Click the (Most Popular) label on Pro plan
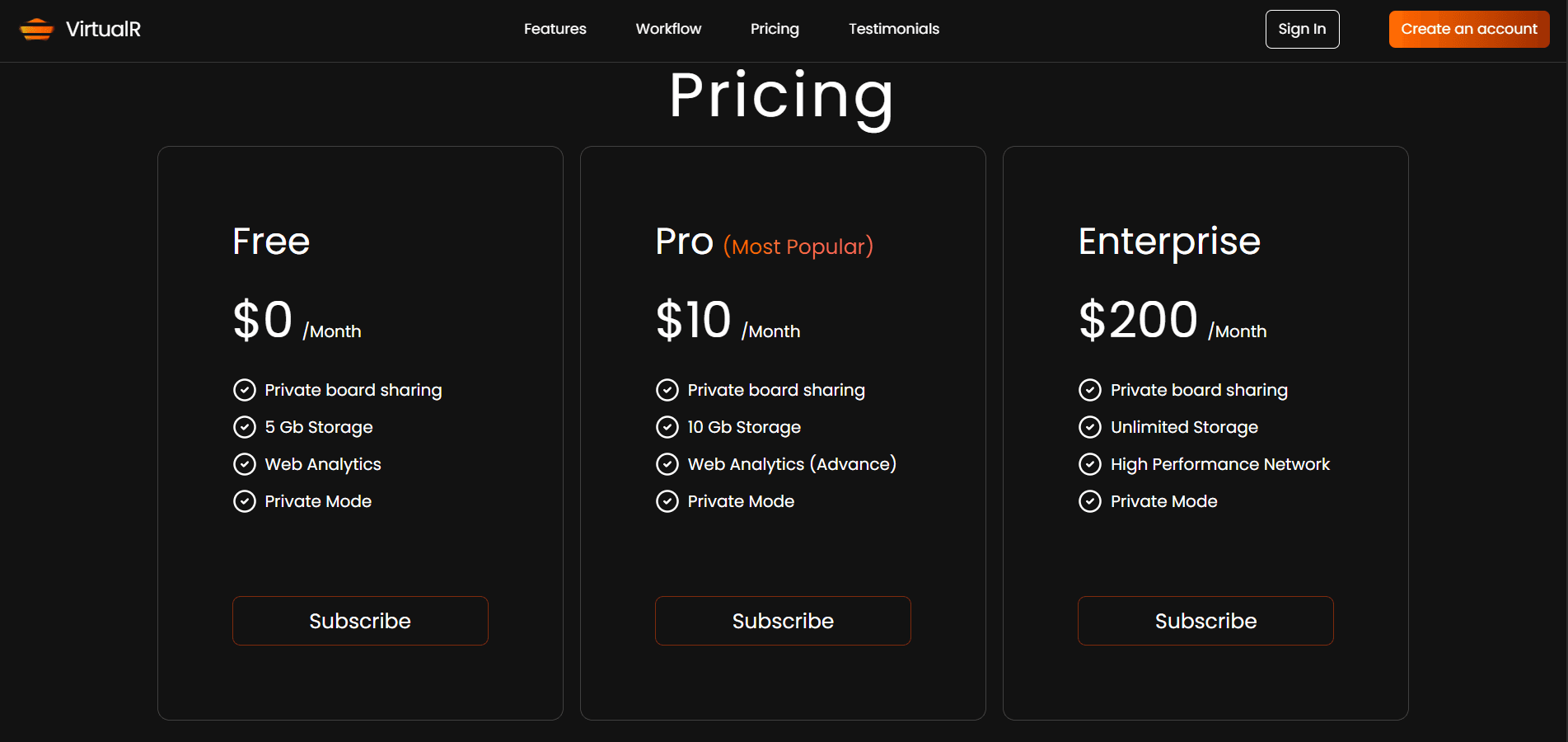Image resolution: width=1568 pixels, height=742 pixels. (798, 247)
